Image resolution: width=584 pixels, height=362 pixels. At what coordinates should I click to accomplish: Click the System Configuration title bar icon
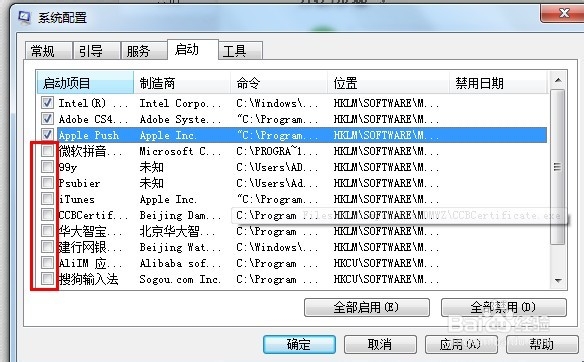tap(24, 17)
